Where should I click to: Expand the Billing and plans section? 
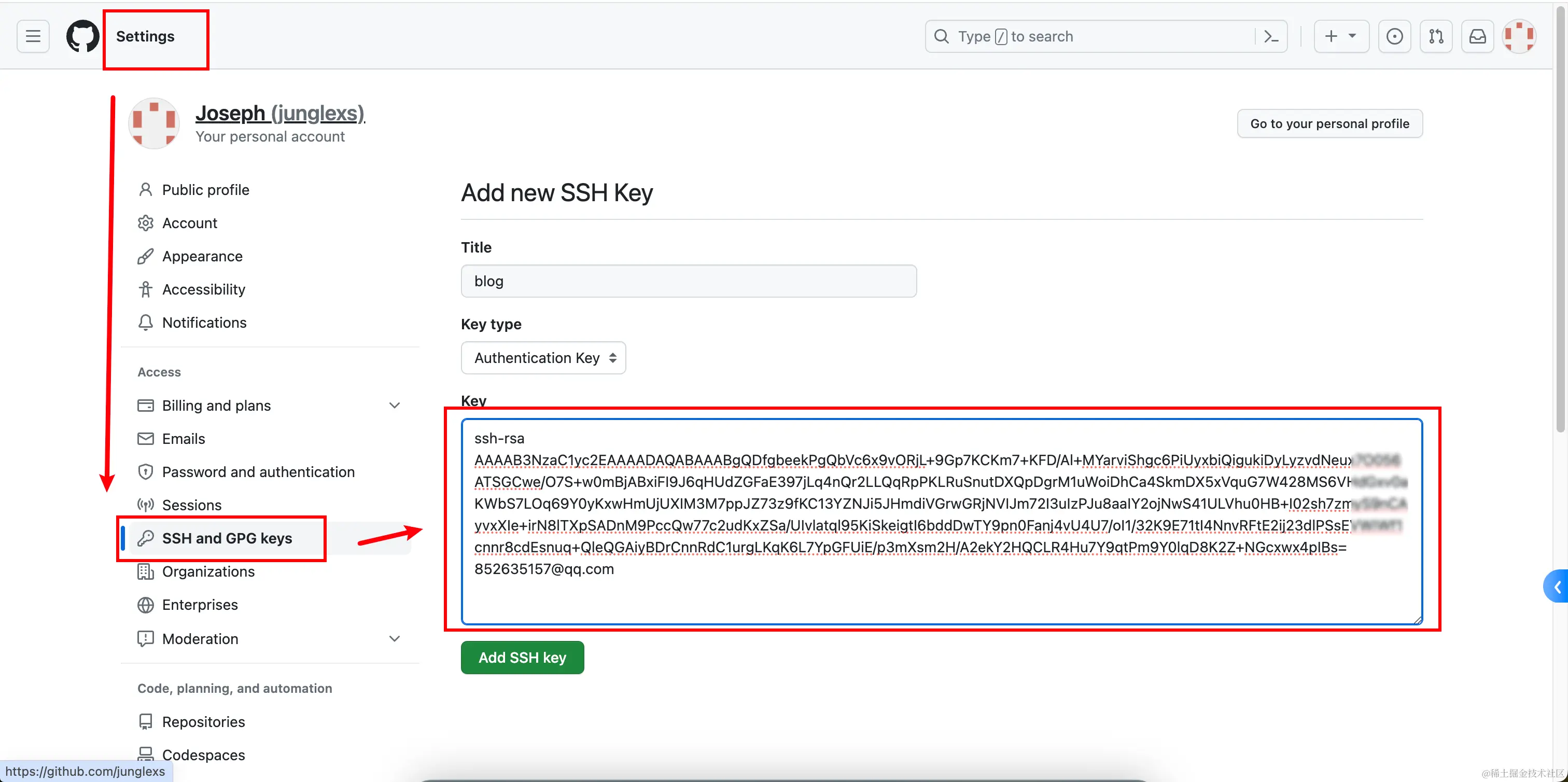(395, 406)
